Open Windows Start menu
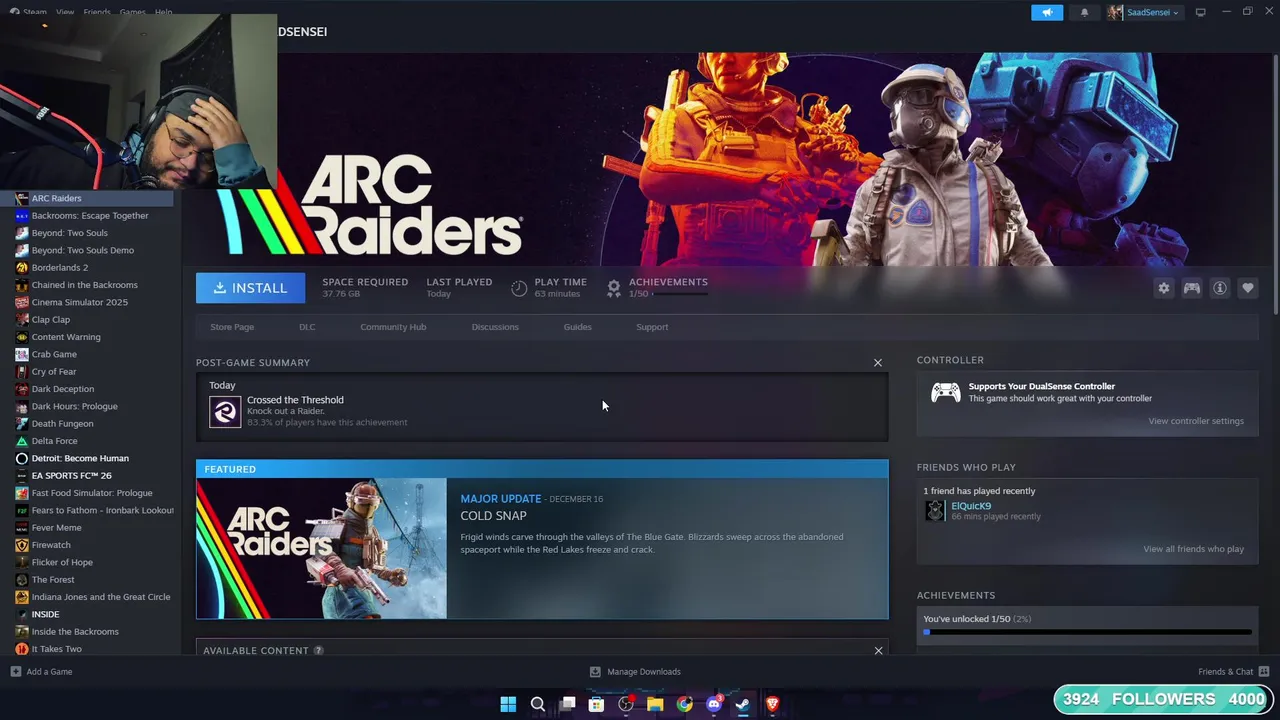Screen dimensions: 1280x720 coord(508,704)
